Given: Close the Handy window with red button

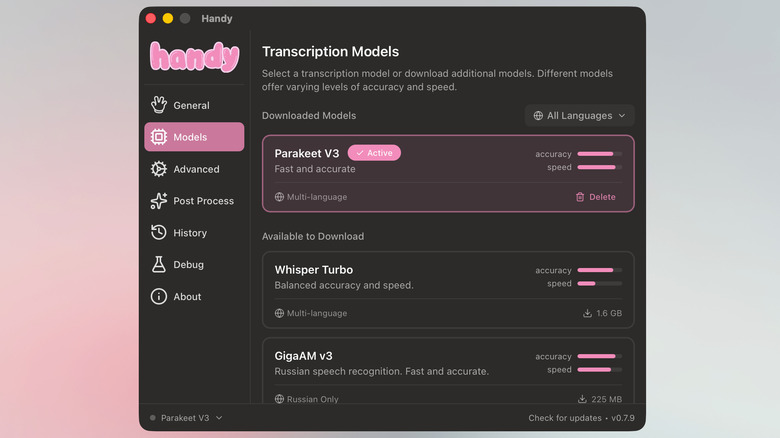Looking at the screenshot, I should [151, 18].
